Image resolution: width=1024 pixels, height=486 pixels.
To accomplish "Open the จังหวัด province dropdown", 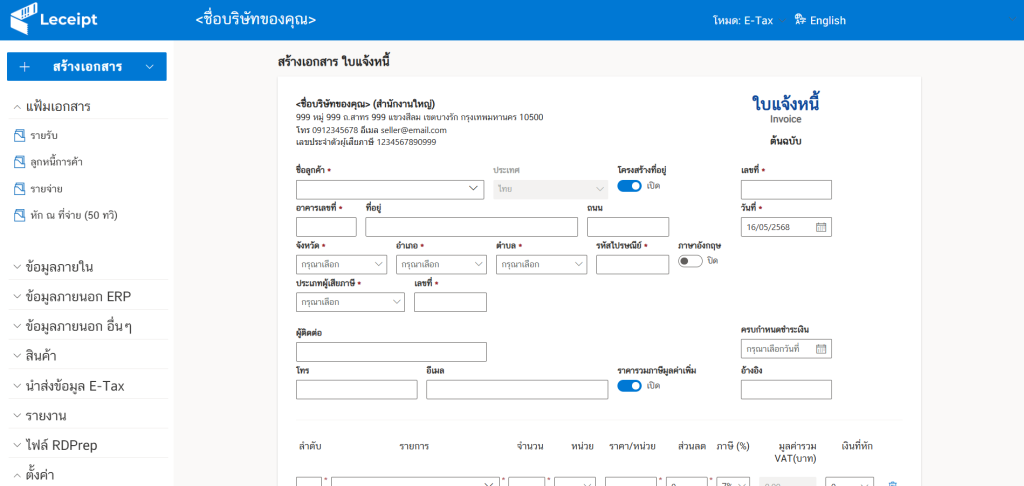I will click(x=342, y=265).
